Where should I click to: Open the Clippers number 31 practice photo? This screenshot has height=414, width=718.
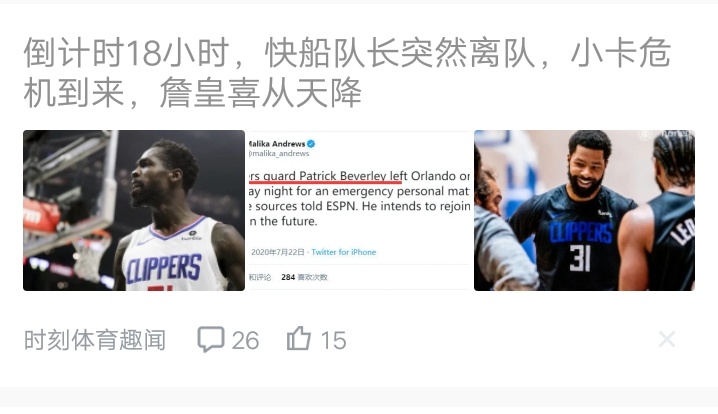(x=584, y=210)
